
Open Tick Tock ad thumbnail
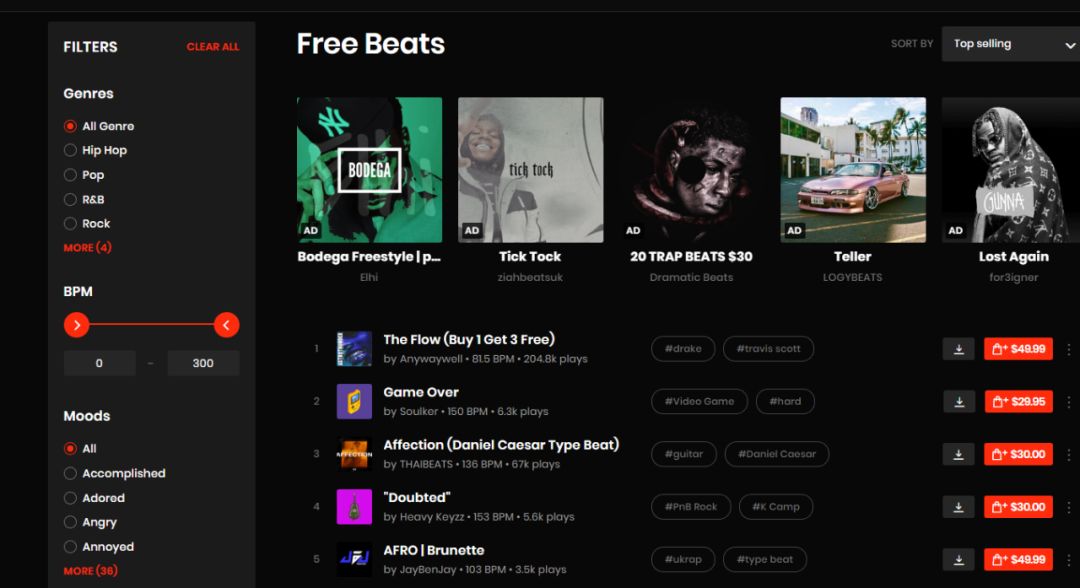(x=530, y=169)
